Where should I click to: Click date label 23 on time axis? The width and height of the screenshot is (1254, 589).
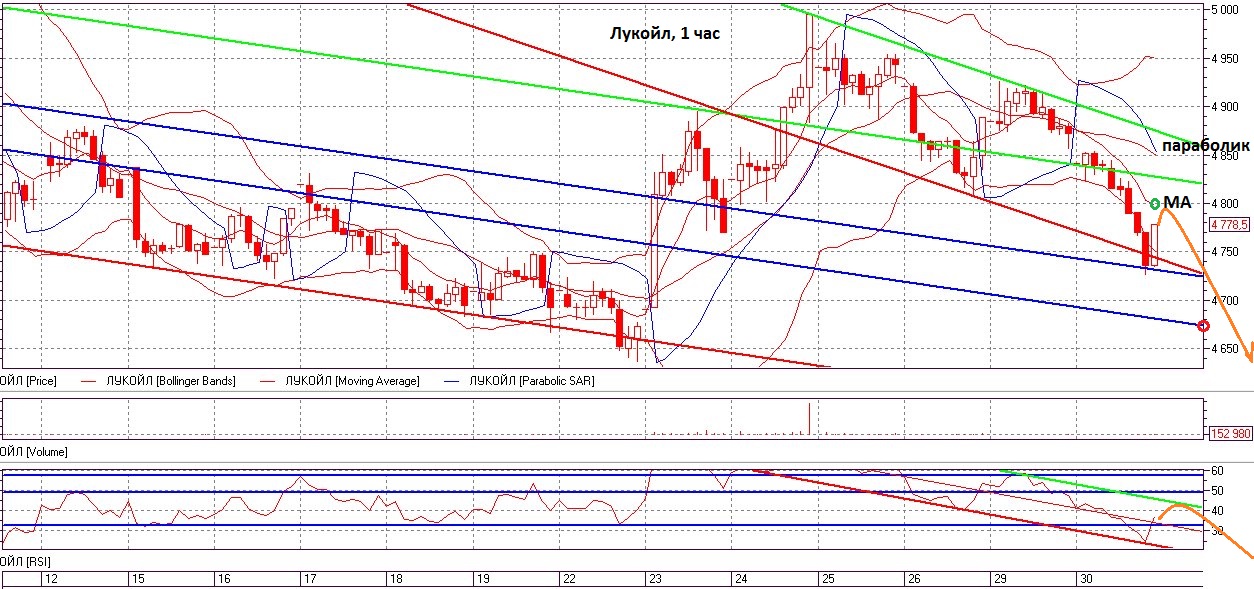click(x=654, y=579)
